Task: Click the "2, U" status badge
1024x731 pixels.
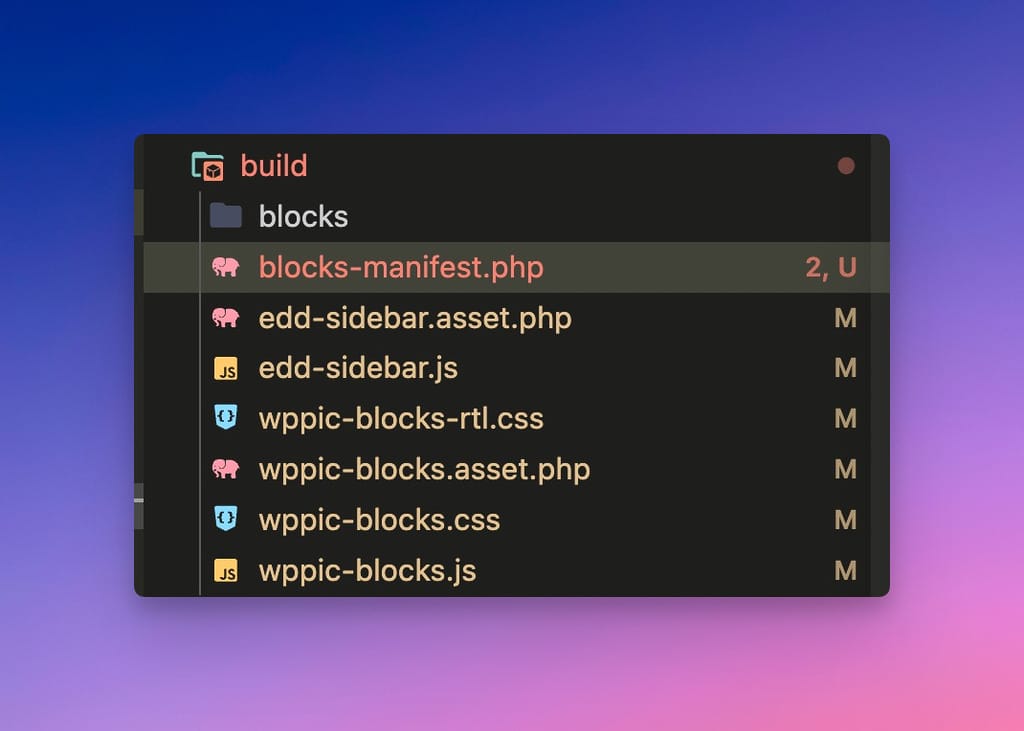Action: pyautogui.click(x=831, y=267)
